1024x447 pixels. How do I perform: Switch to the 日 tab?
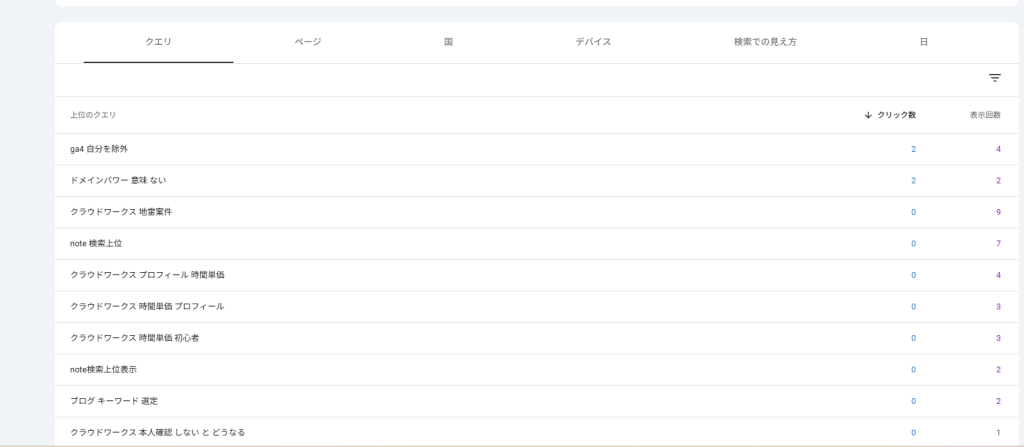coord(923,42)
